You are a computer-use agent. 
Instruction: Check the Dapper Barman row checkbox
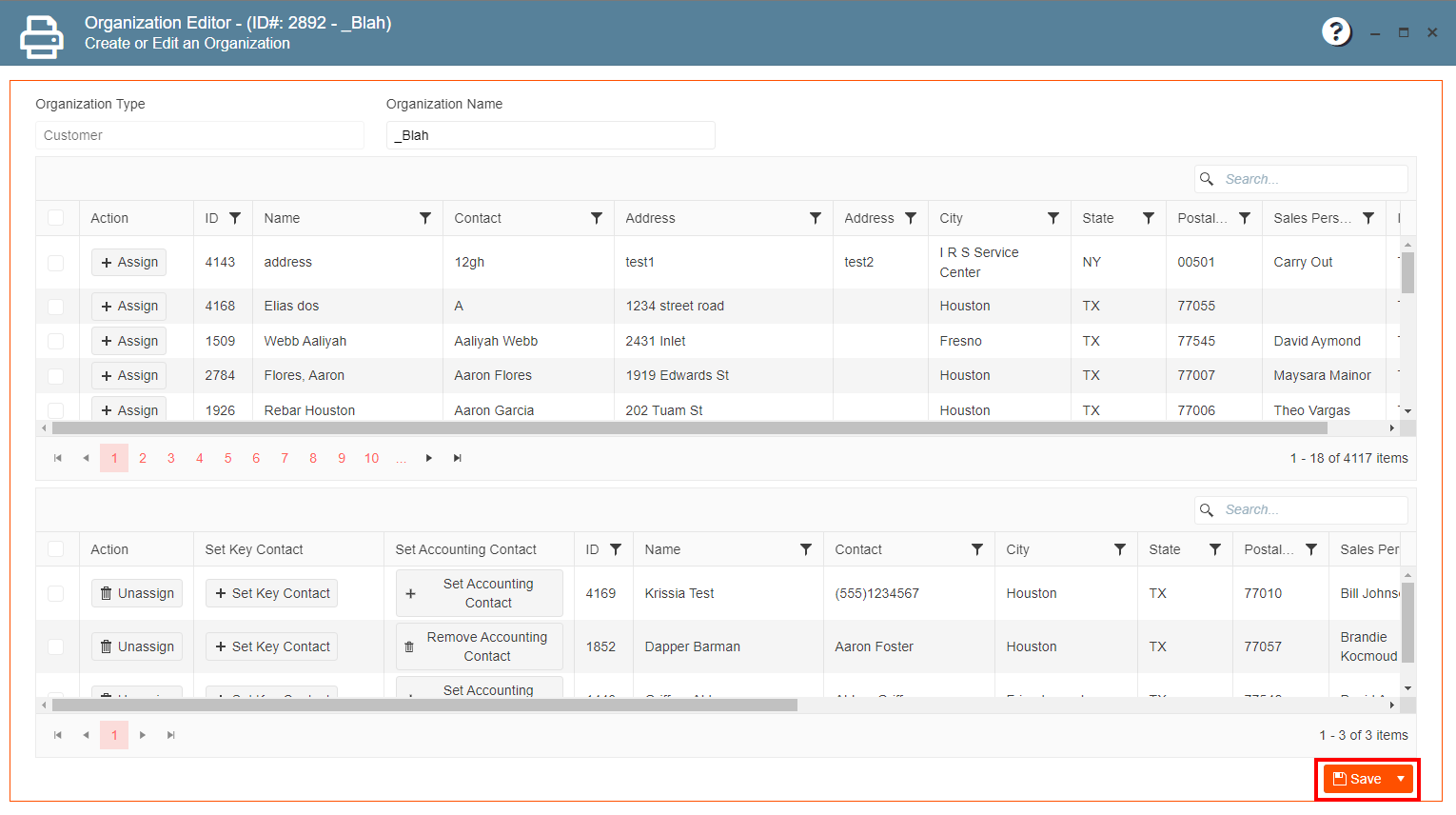pos(56,646)
